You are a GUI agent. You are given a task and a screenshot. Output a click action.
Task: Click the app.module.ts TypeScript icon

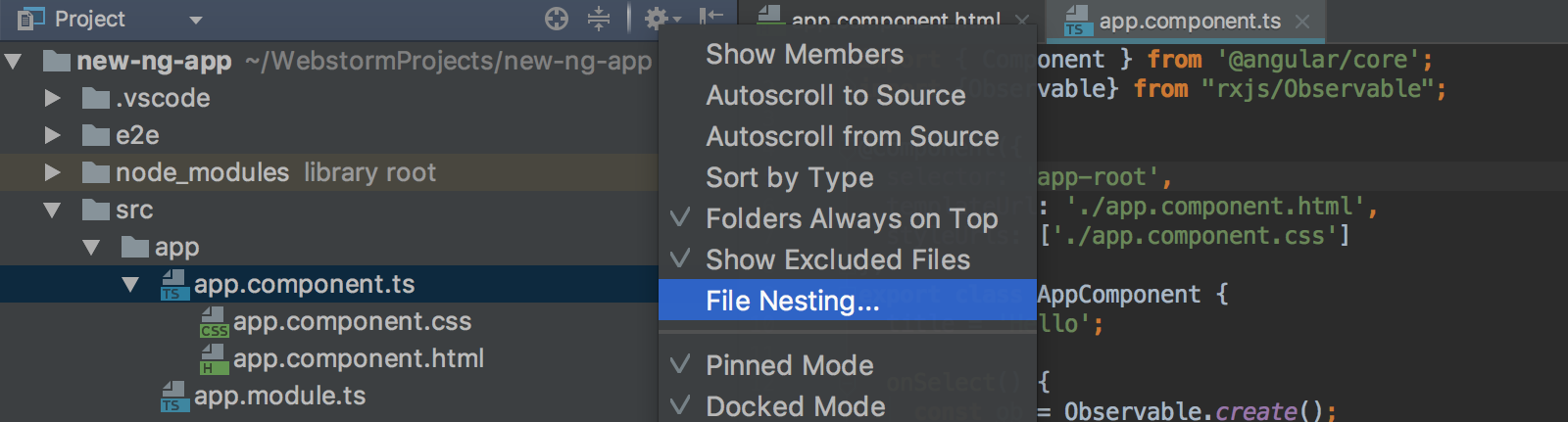click(174, 397)
